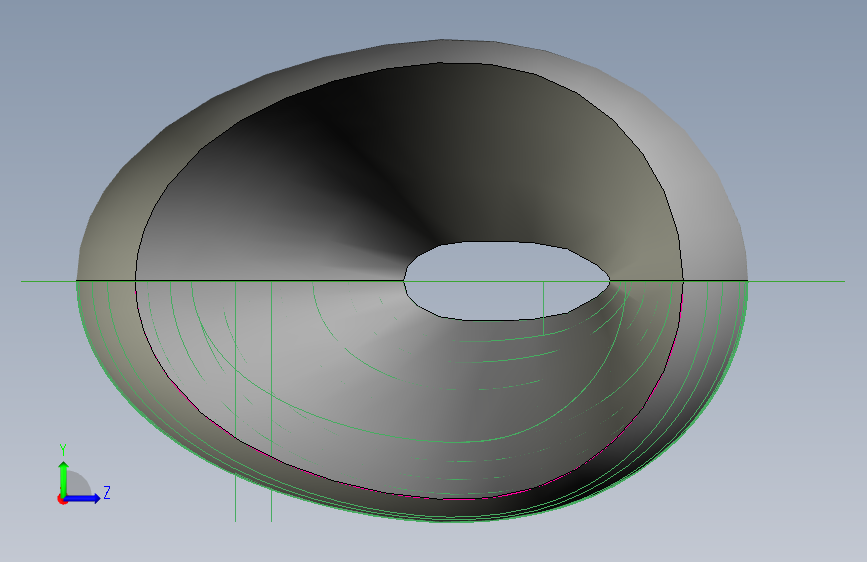This screenshot has height=562, width=867.
Task: Click the green Y axis arrow of triad
Action: tap(64, 478)
